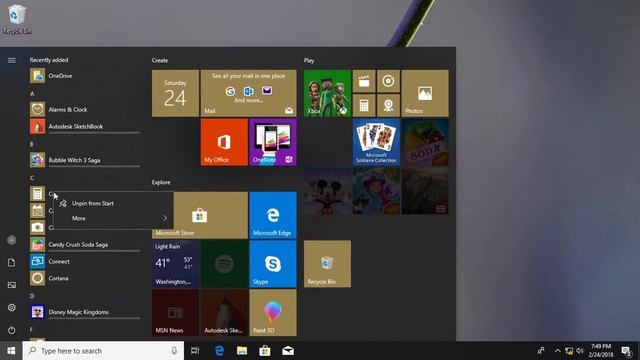
Task: Open the Maps webcam-like small tile
Action: click(x=388, y=106)
